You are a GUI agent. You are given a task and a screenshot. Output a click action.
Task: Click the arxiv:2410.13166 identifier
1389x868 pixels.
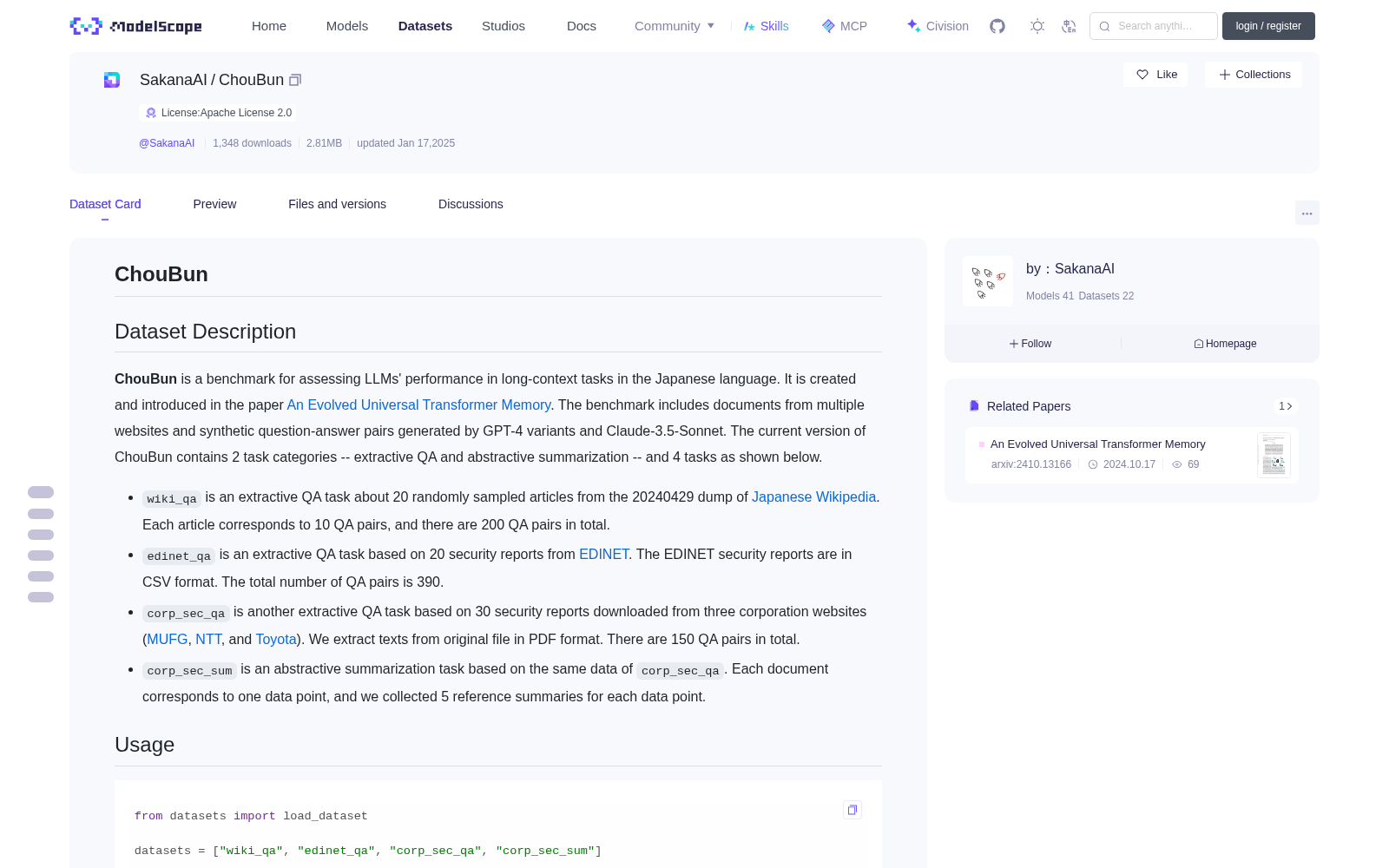[x=1031, y=464]
